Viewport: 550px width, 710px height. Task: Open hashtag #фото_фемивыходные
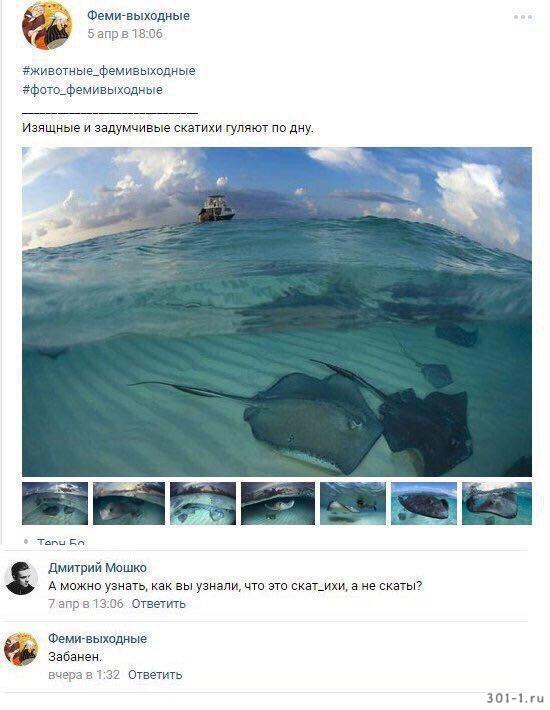point(92,90)
